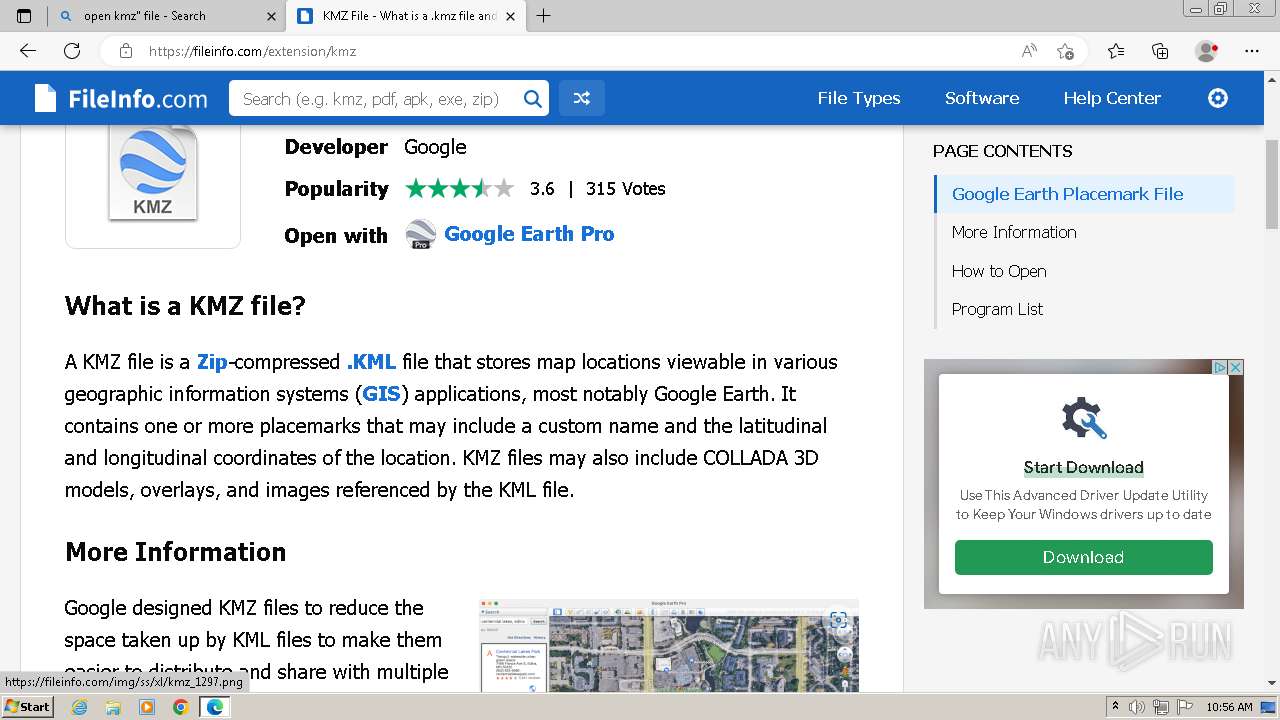This screenshot has height=720, width=1280.
Task: Open the Google Earth Pro link
Action: [529, 234]
